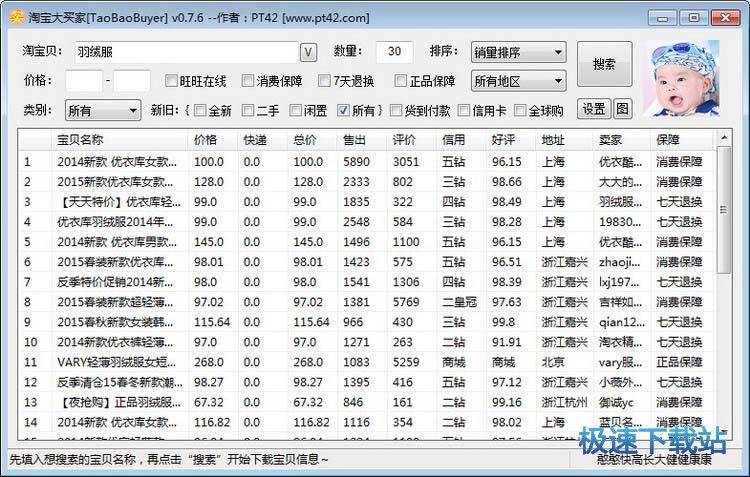Image resolution: width=750 pixels, height=477 pixels.
Task: Open 设置 settings button
Action: coord(594,109)
